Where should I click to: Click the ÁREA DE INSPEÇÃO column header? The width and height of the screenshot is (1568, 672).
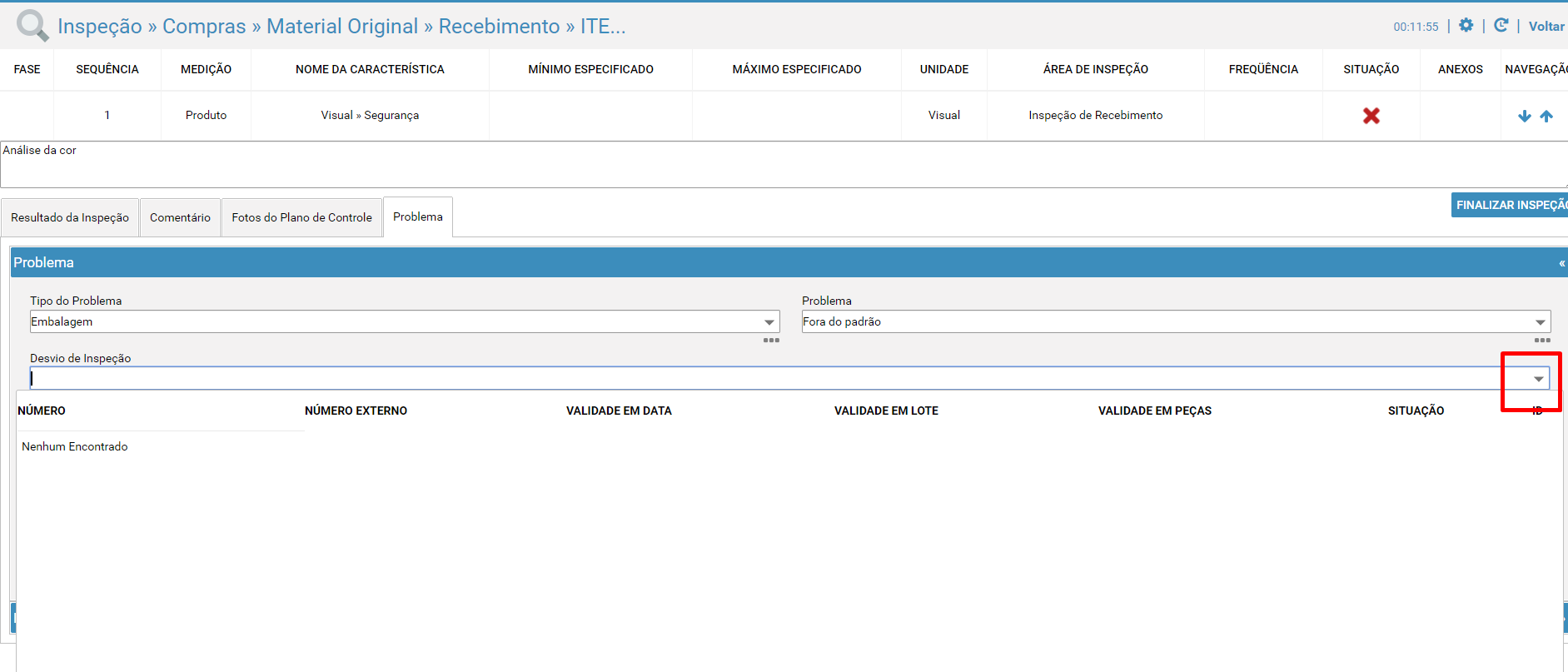[x=1095, y=69]
